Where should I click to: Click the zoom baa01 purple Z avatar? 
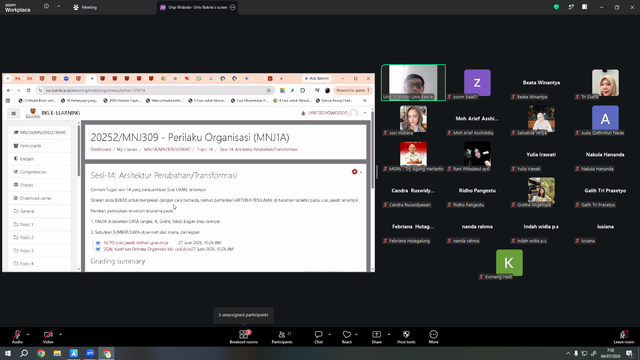point(477,82)
